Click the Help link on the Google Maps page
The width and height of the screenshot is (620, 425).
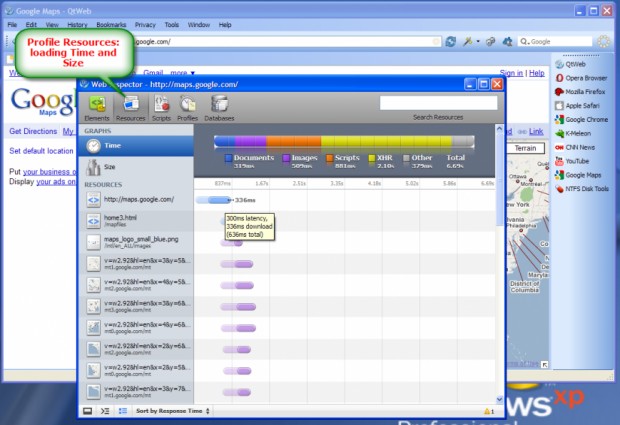[537, 73]
